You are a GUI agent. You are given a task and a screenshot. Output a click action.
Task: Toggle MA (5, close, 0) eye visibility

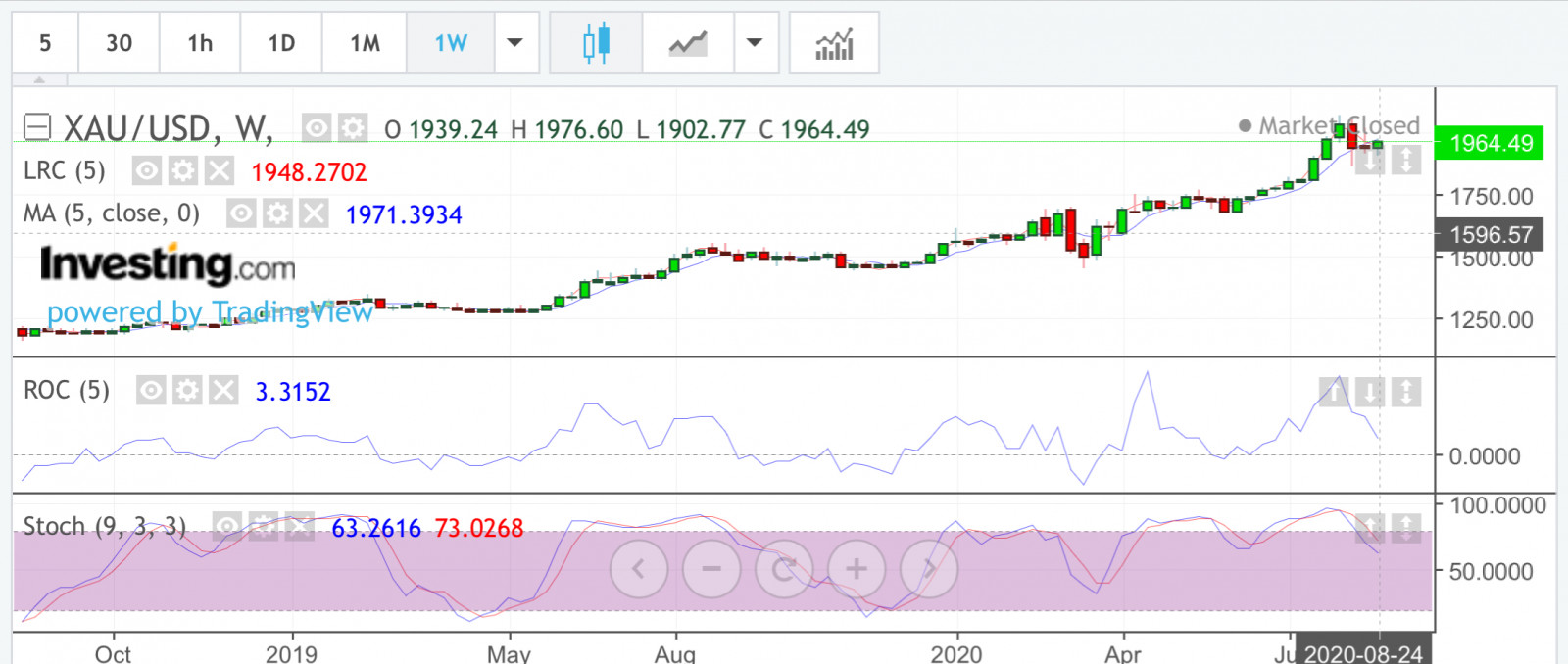(x=241, y=213)
